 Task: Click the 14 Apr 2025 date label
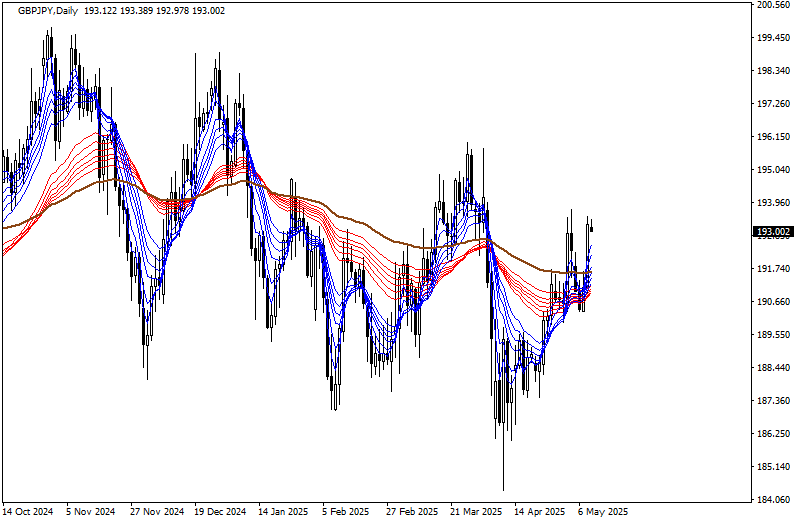pos(539,512)
